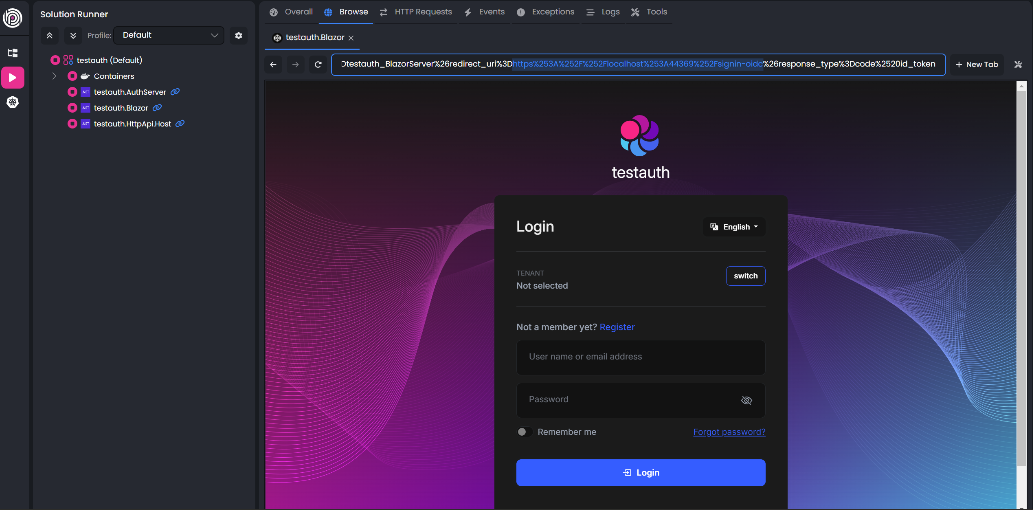Open the English language dropdown

point(734,227)
